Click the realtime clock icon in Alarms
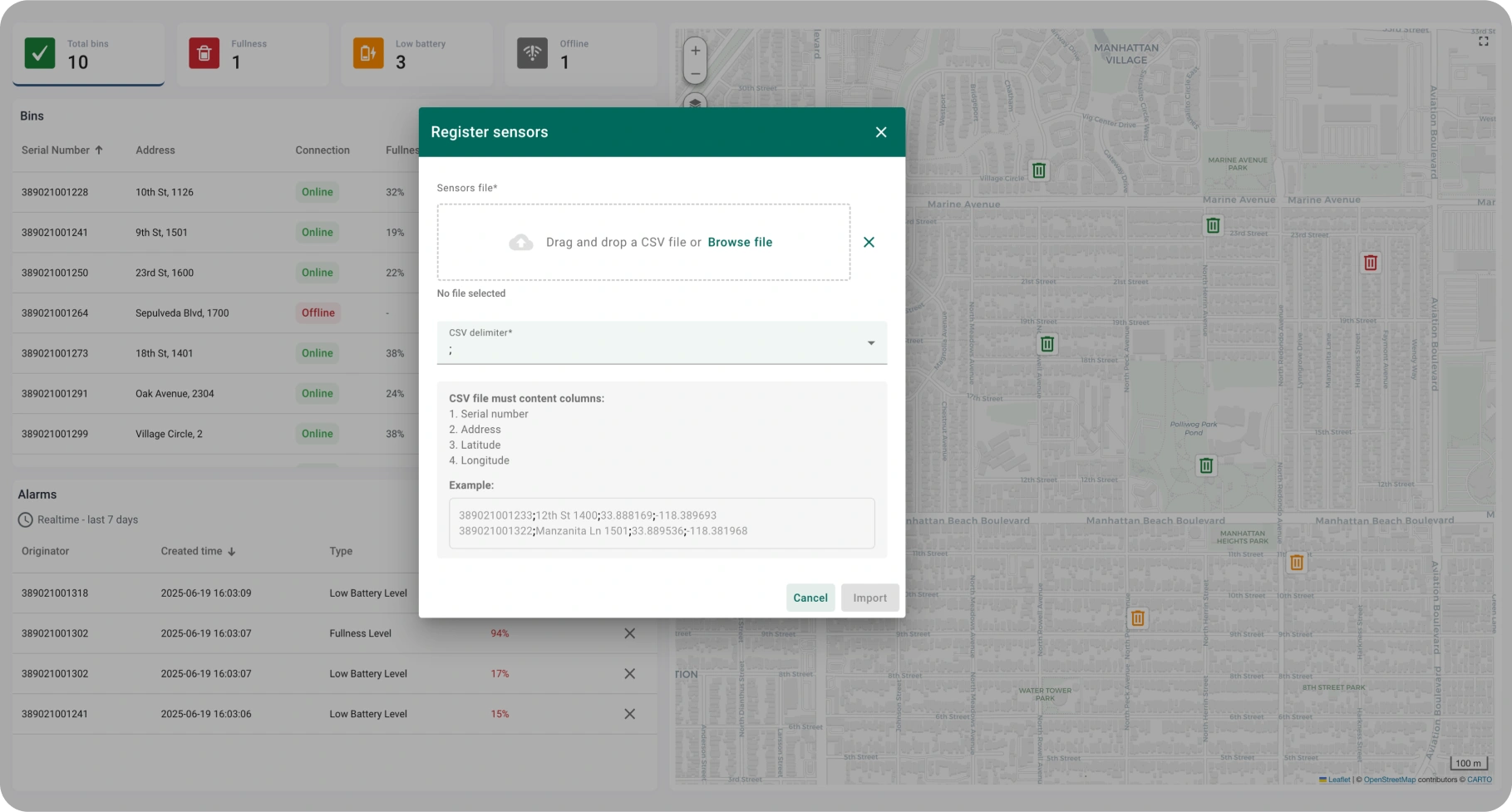 point(25,520)
